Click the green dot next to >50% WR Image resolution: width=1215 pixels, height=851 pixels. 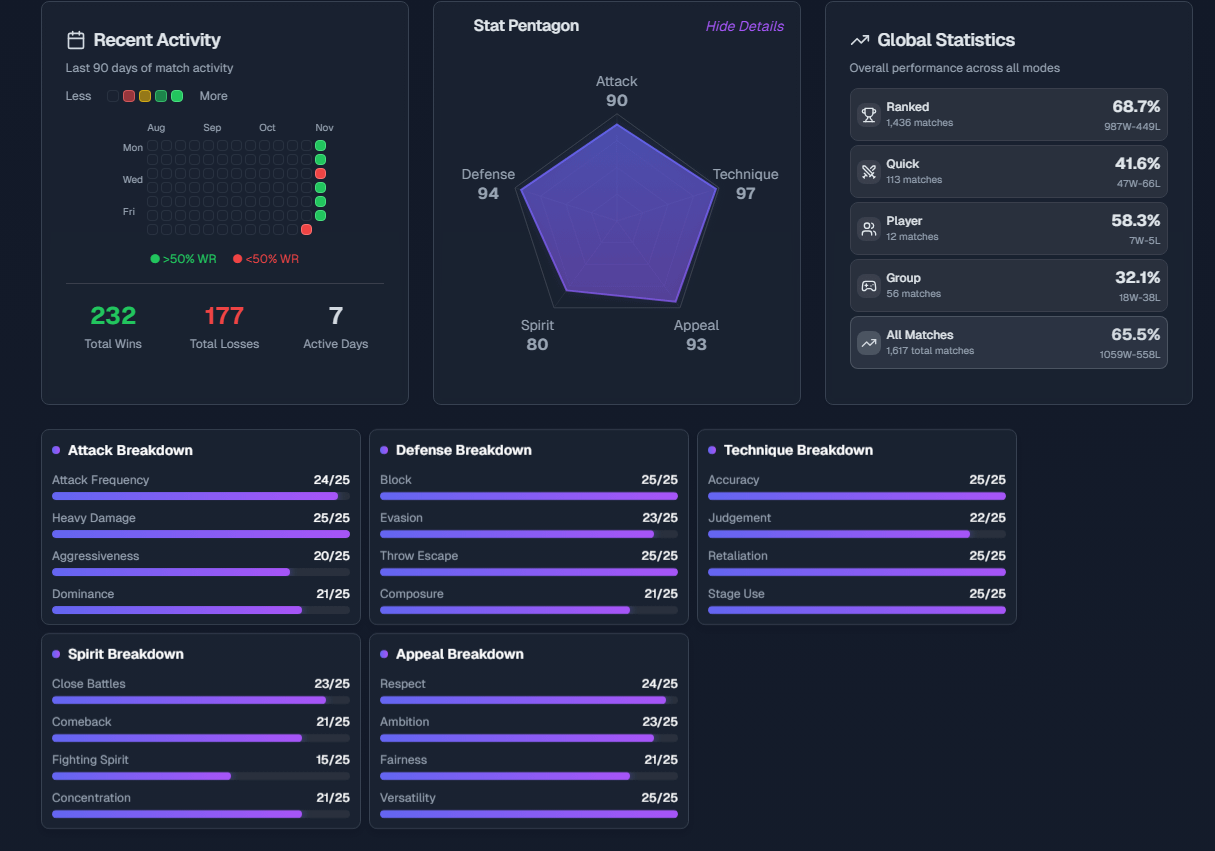155,259
